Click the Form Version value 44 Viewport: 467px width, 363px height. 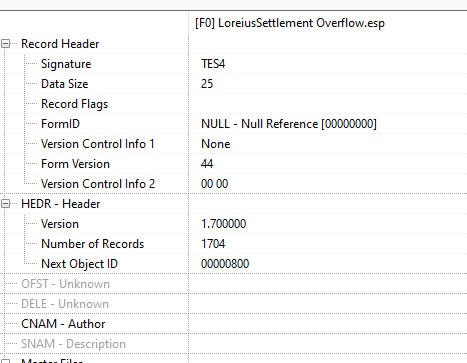(207, 164)
